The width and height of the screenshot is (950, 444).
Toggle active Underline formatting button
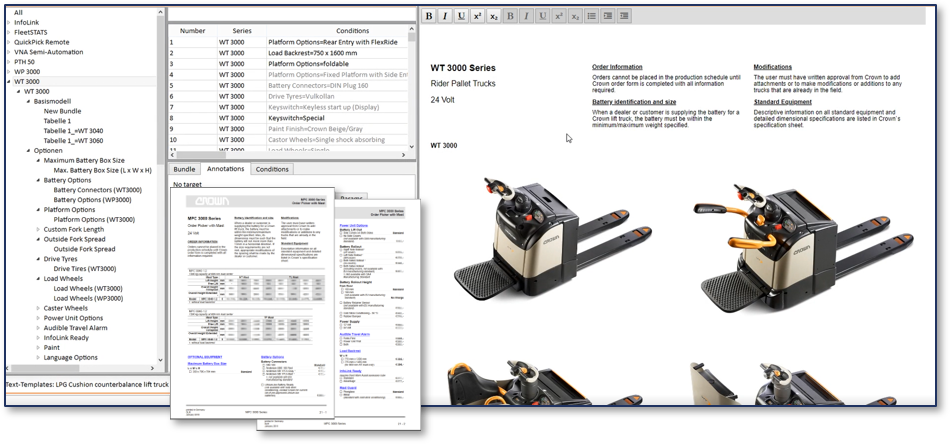462,16
